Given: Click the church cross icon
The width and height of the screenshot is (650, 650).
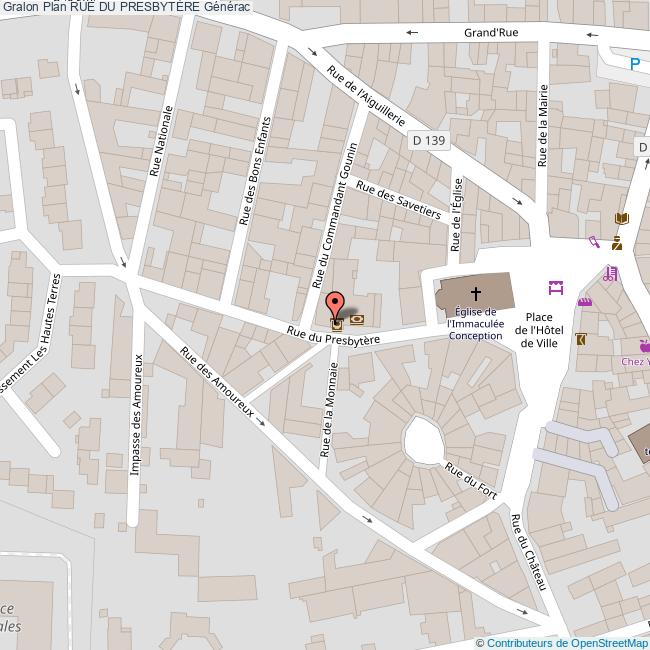Looking at the screenshot, I should pos(476,293).
